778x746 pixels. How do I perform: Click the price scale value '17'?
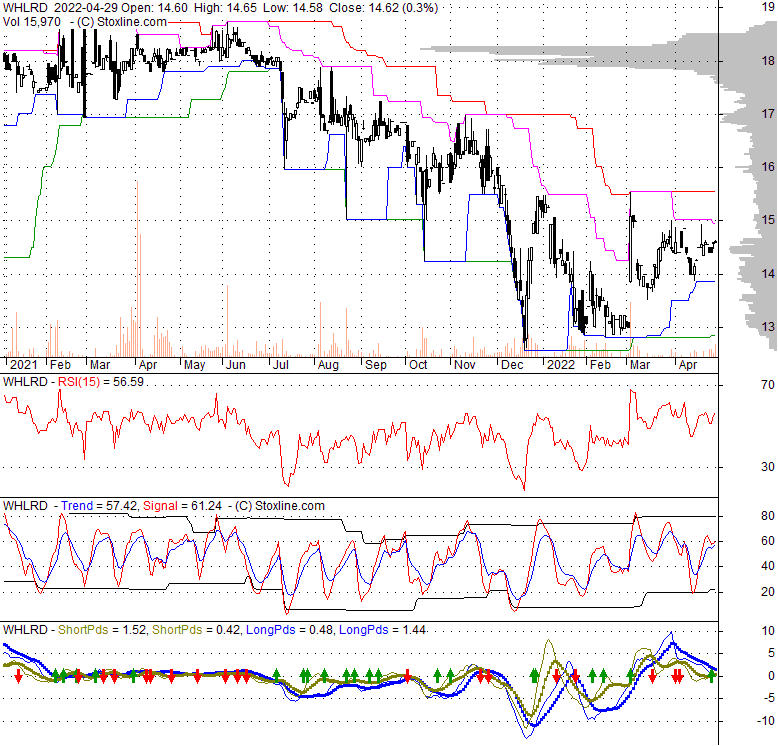point(768,114)
